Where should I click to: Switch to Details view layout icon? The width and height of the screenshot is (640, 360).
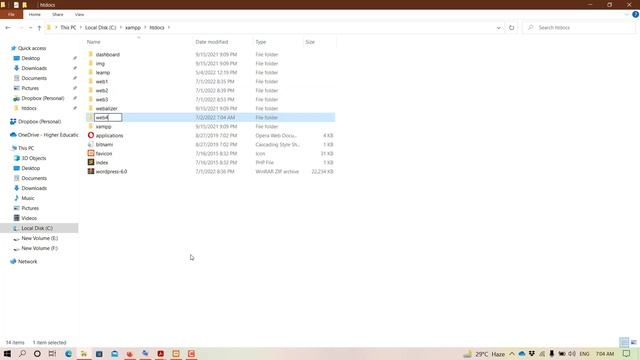click(x=624, y=342)
